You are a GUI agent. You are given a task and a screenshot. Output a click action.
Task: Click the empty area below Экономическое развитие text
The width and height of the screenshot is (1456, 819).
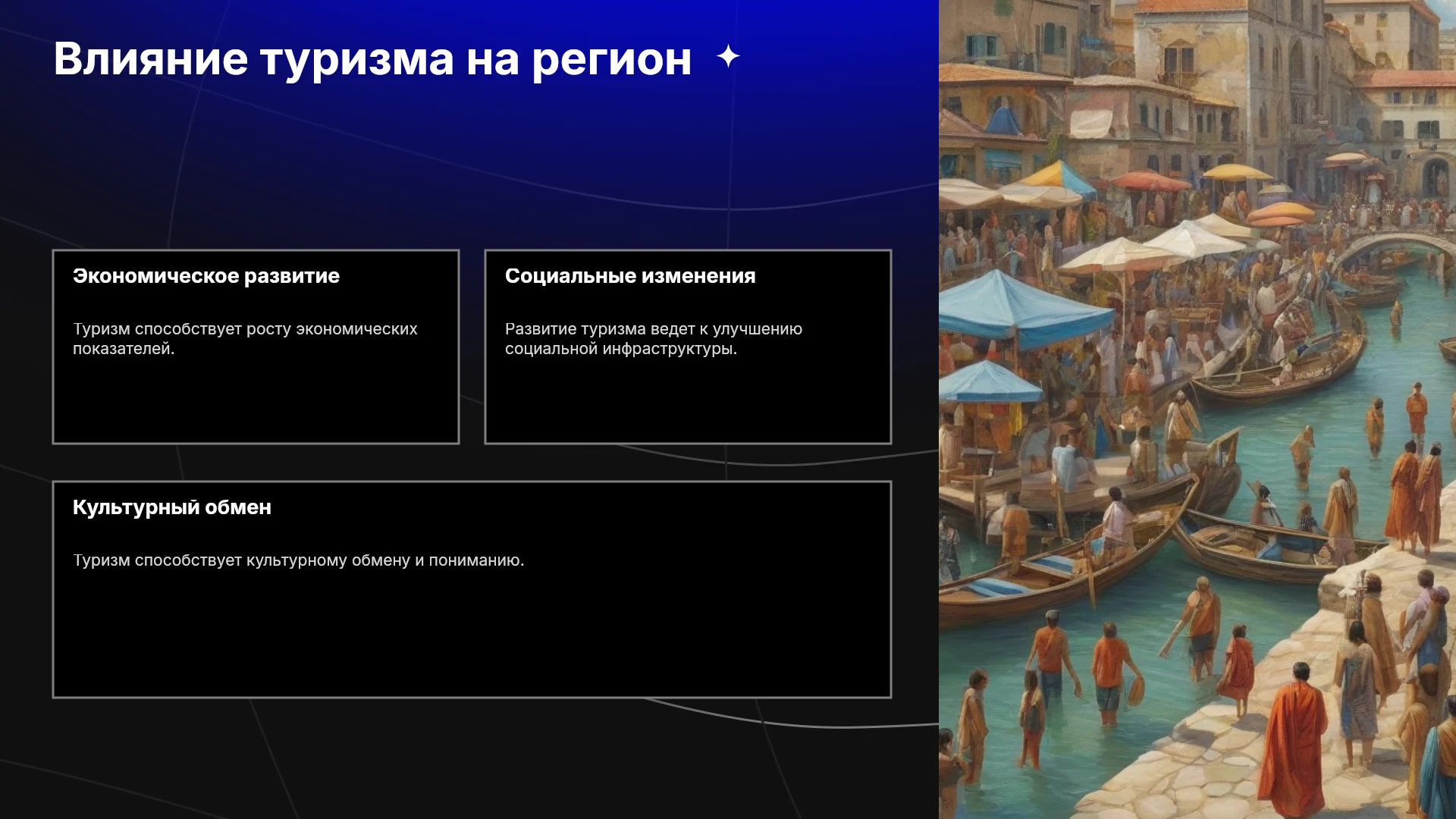[256, 400]
